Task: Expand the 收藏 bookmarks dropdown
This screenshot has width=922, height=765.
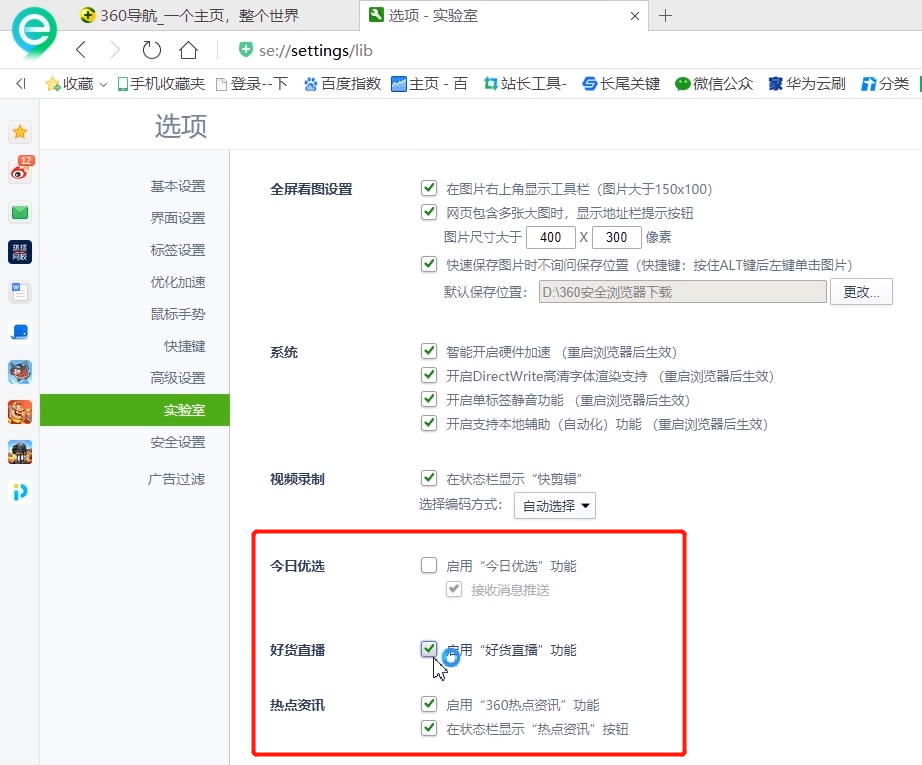Action: [x=103, y=84]
